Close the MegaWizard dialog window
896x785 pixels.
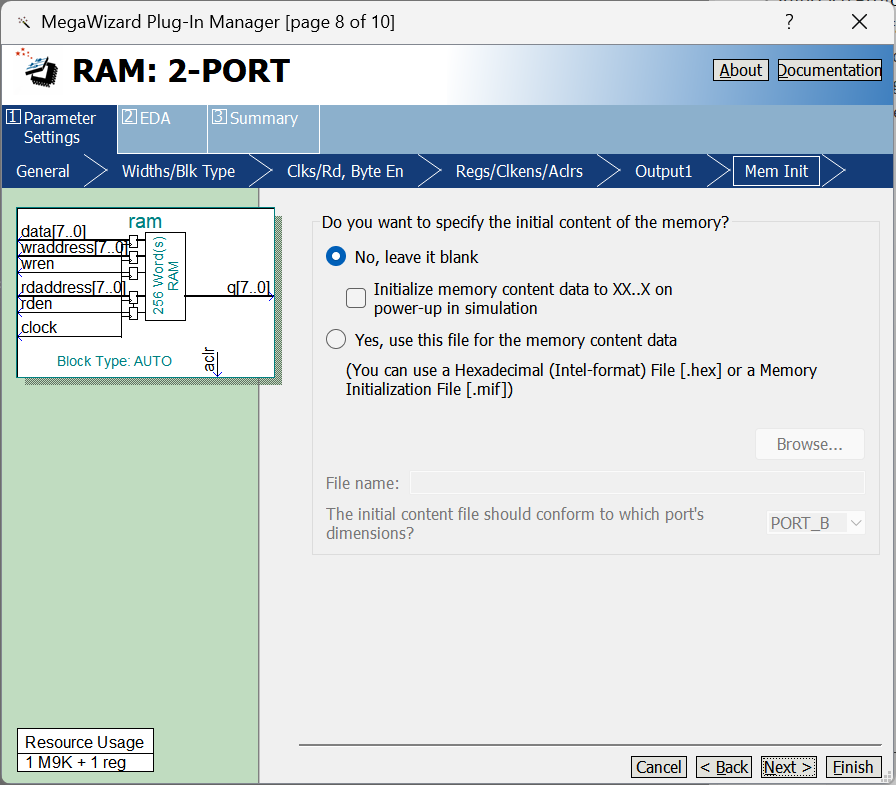click(x=859, y=22)
